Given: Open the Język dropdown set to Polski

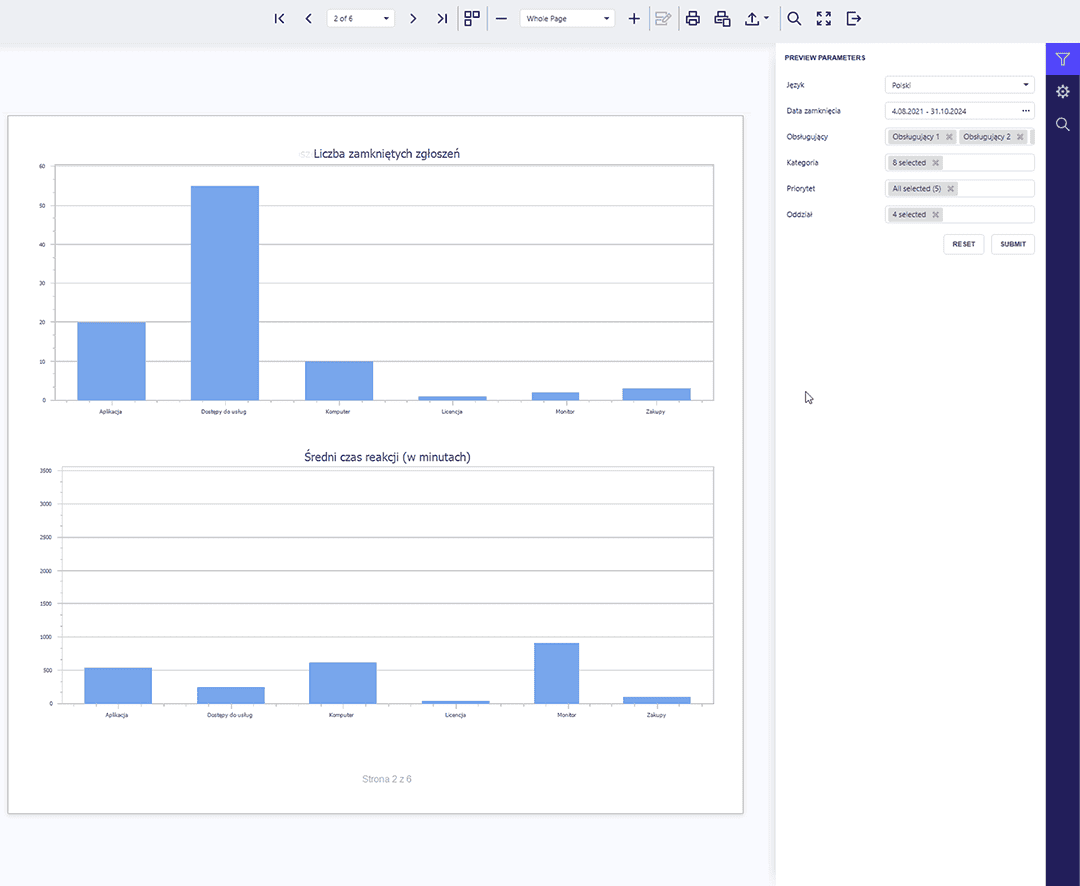Looking at the screenshot, I should pos(959,85).
